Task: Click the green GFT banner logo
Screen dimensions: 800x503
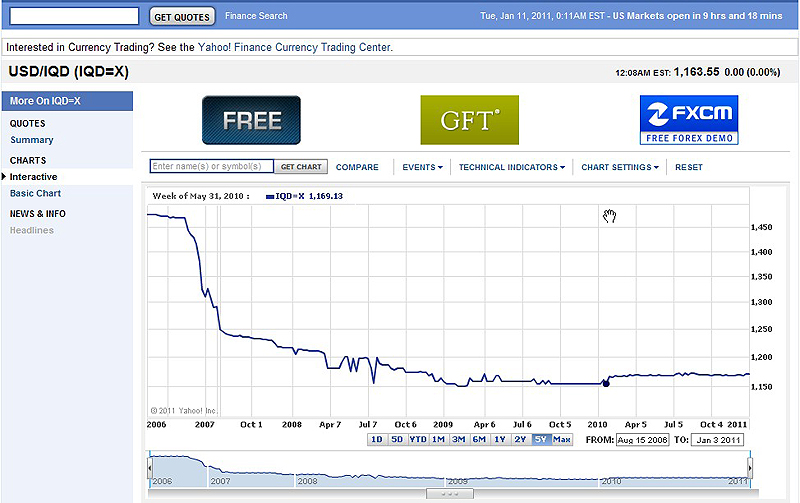Action: pos(469,121)
